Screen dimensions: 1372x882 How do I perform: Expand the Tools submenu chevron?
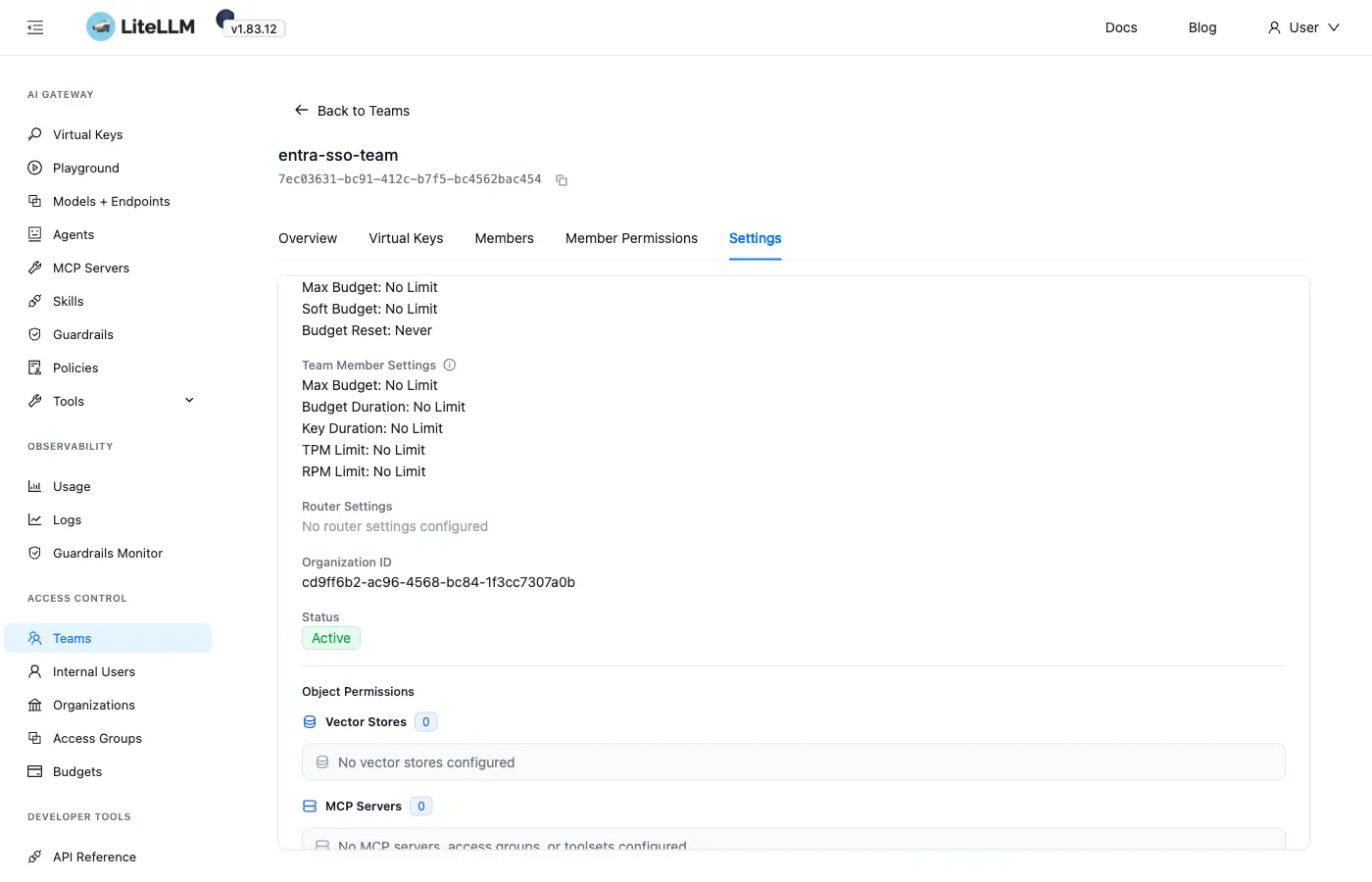[189, 401]
